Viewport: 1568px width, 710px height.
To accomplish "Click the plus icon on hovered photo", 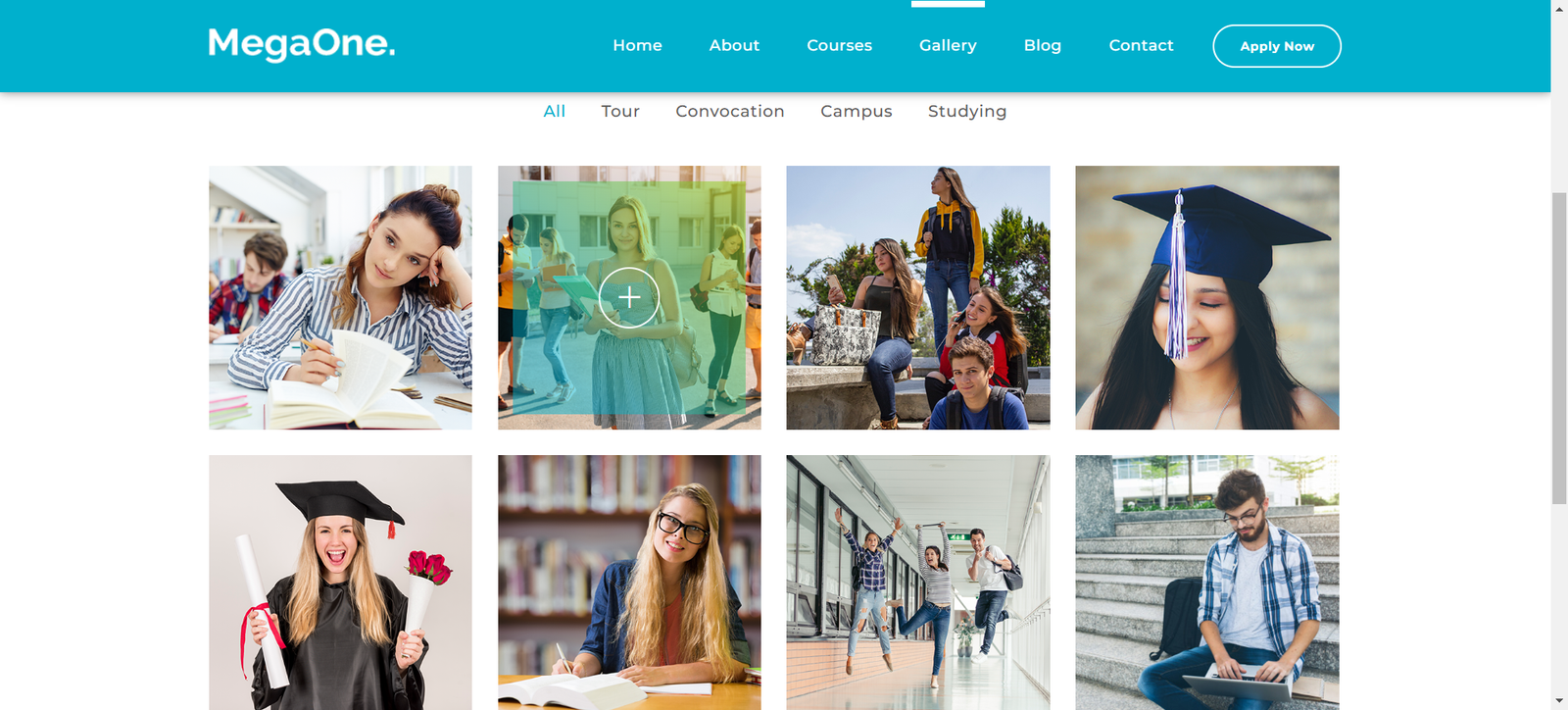I will pos(629,297).
